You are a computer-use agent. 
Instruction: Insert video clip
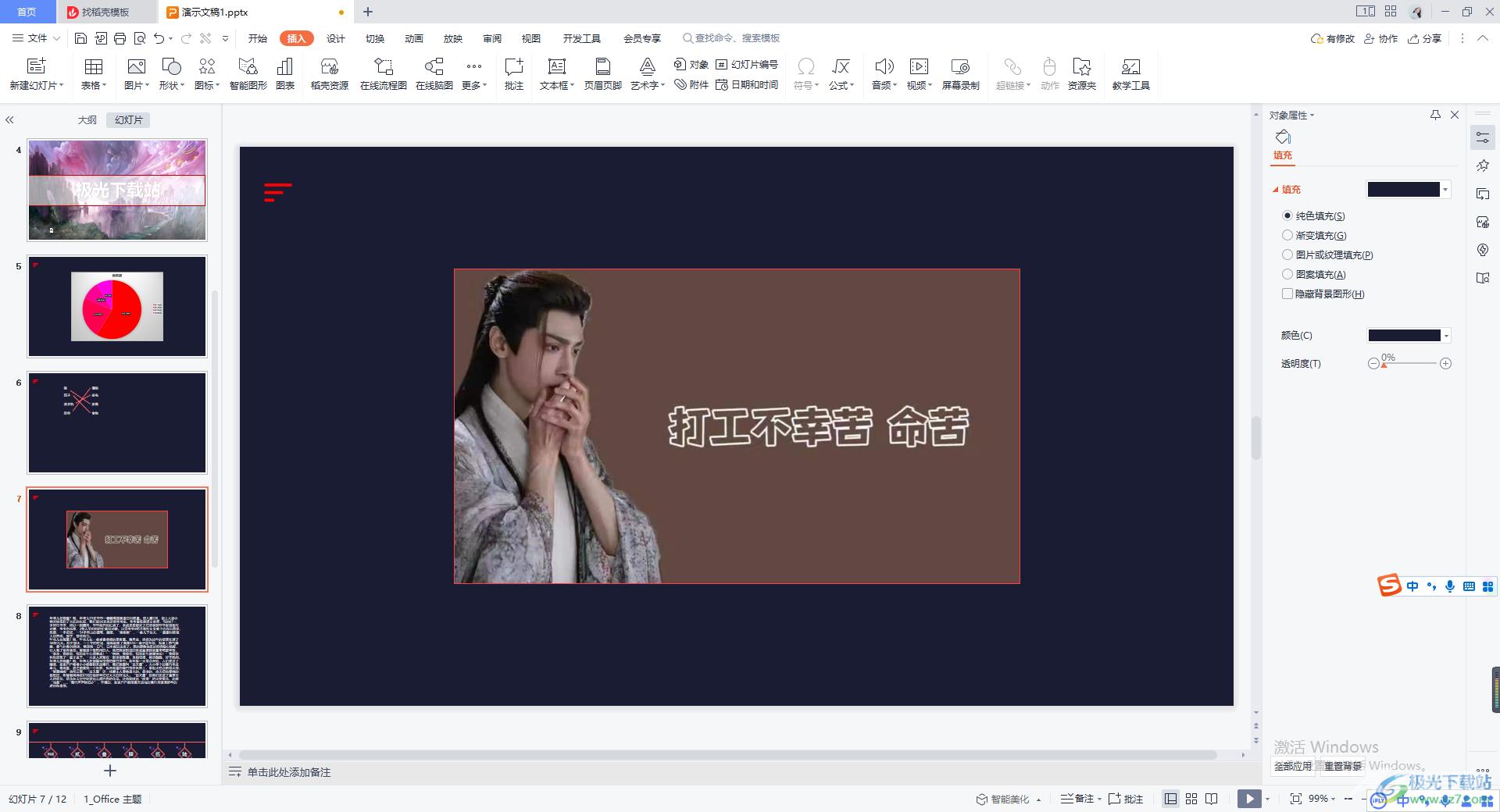(919, 74)
